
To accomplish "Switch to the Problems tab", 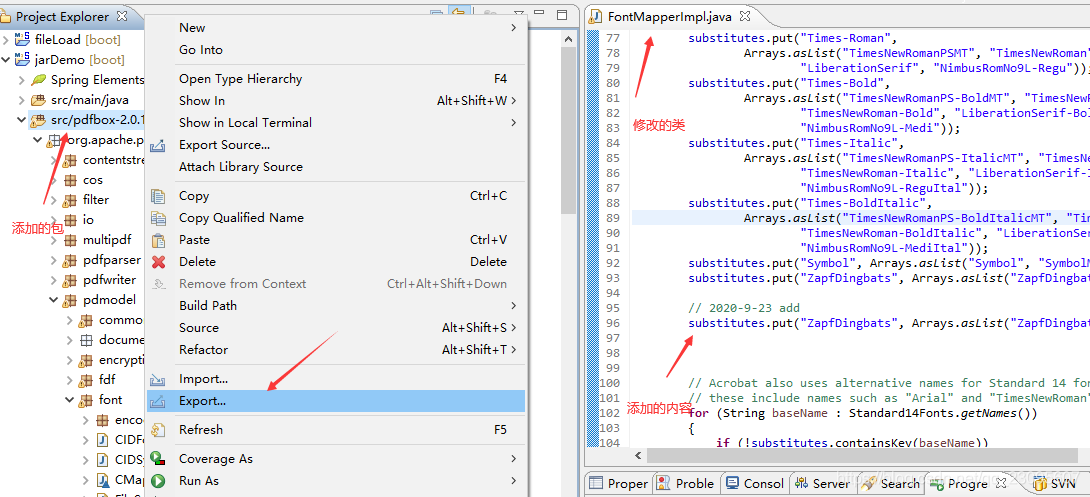I will tap(685, 483).
